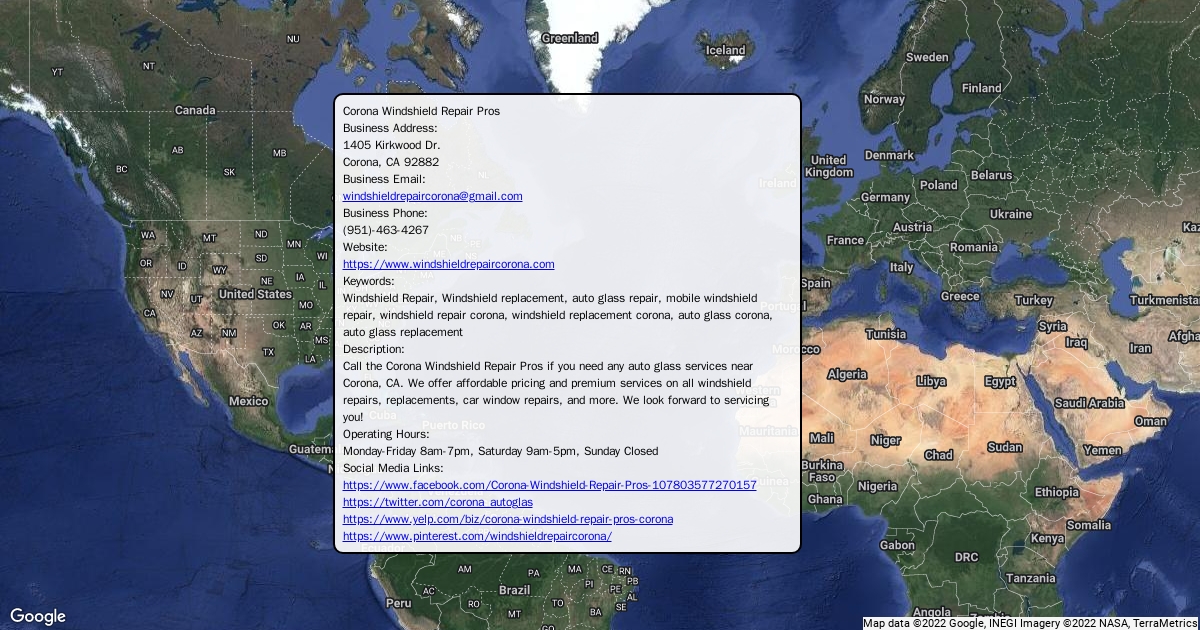This screenshot has width=1200, height=630.
Task: Click the business phone number (951)-463-4267
Action: (x=385, y=230)
